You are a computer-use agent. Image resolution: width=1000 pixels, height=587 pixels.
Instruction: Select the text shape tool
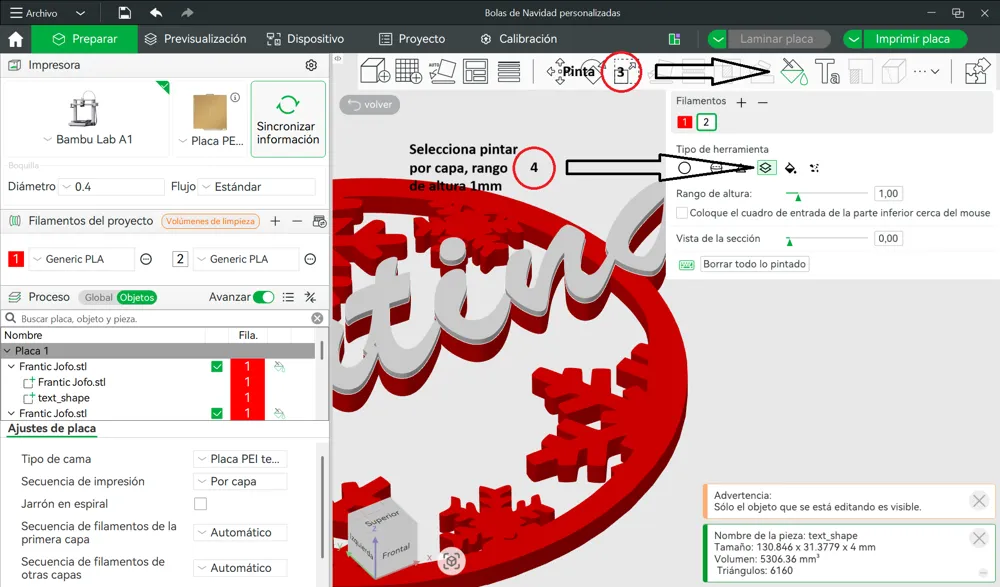coord(827,71)
